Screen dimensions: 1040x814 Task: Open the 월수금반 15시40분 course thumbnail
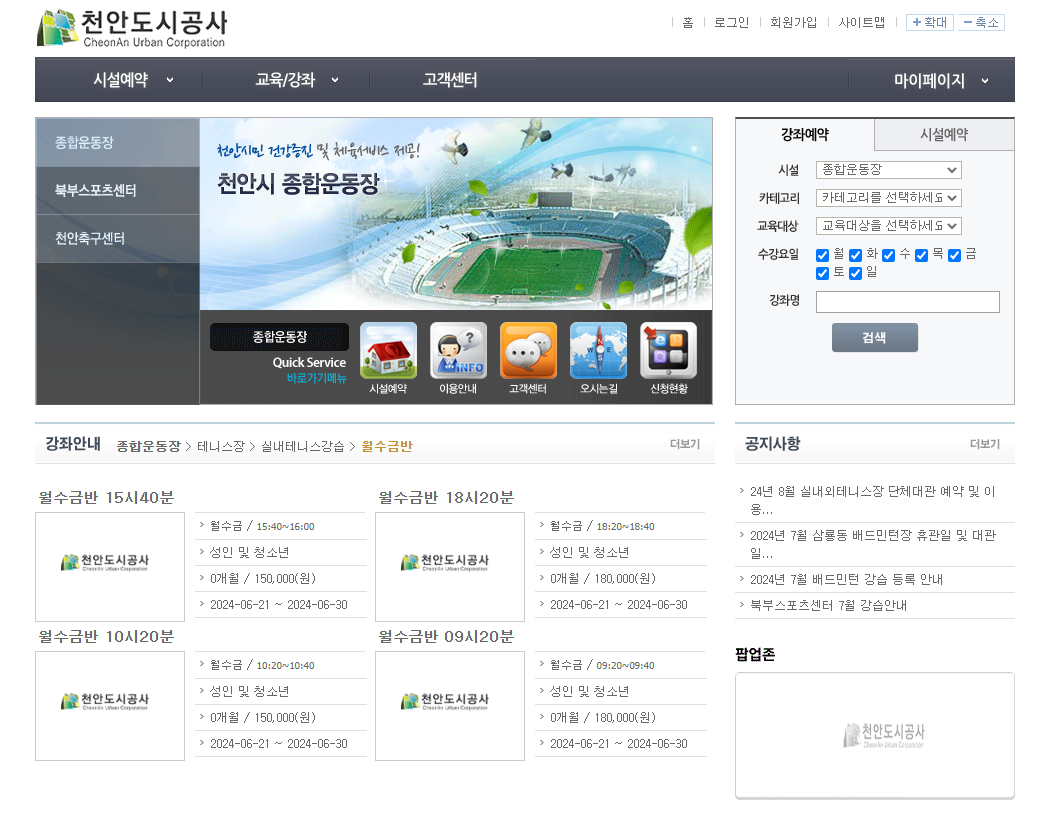pos(110,567)
